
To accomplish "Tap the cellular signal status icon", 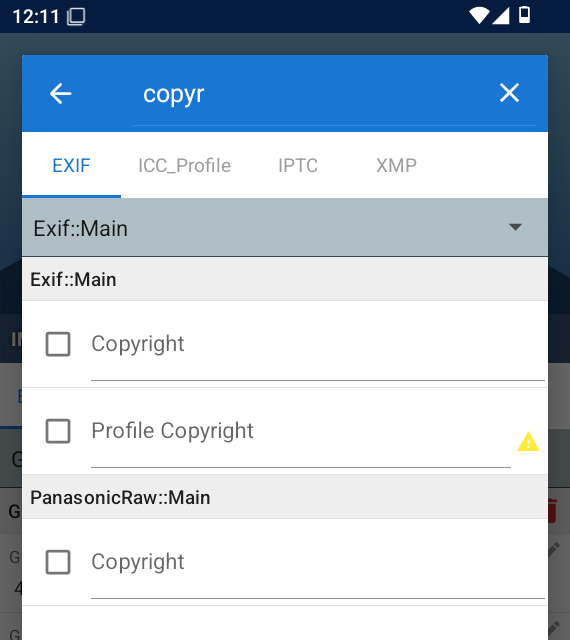I will [500, 16].
